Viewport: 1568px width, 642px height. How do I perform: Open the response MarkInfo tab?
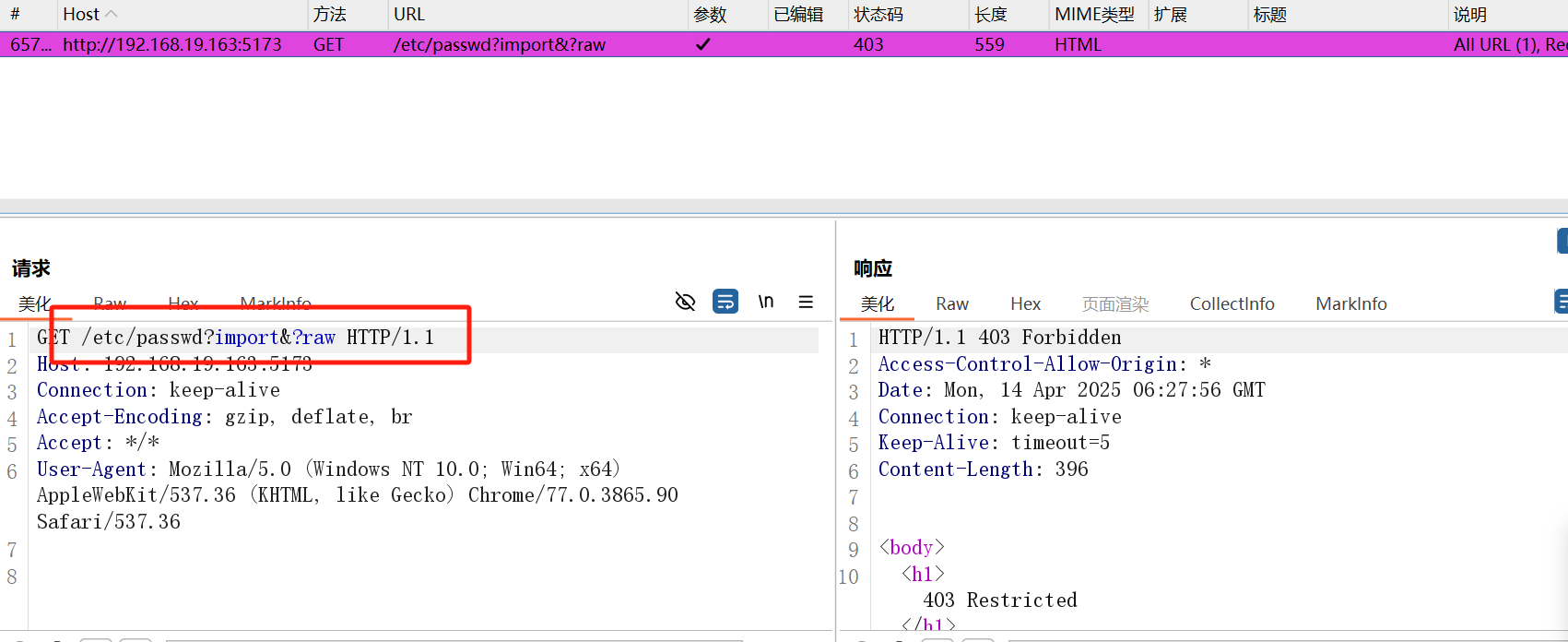coord(1350,303)
